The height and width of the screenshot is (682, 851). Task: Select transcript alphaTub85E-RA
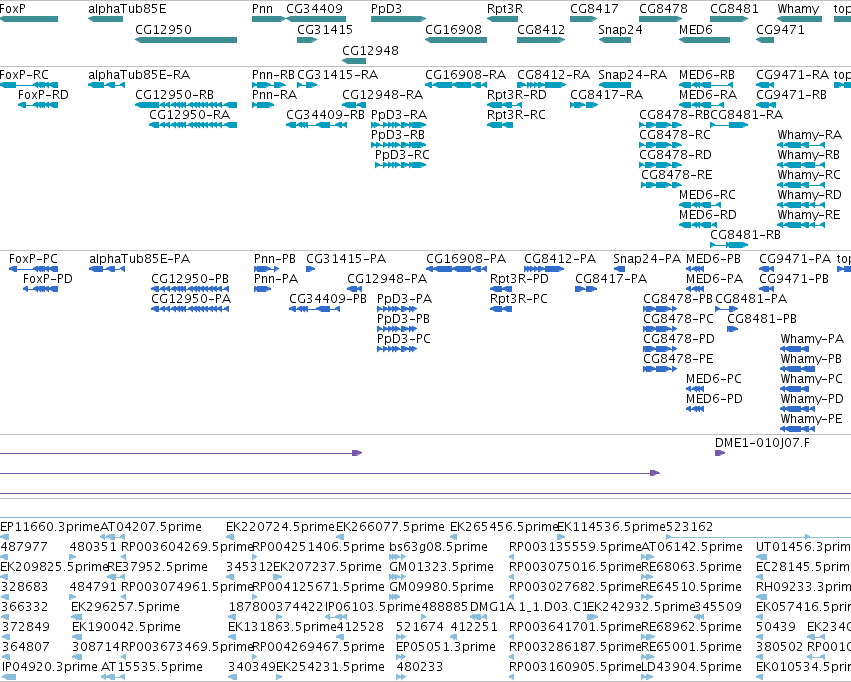point(139,74)
